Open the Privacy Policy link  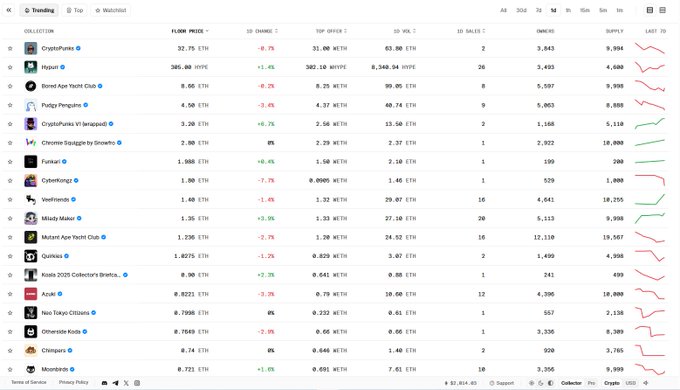73,383
